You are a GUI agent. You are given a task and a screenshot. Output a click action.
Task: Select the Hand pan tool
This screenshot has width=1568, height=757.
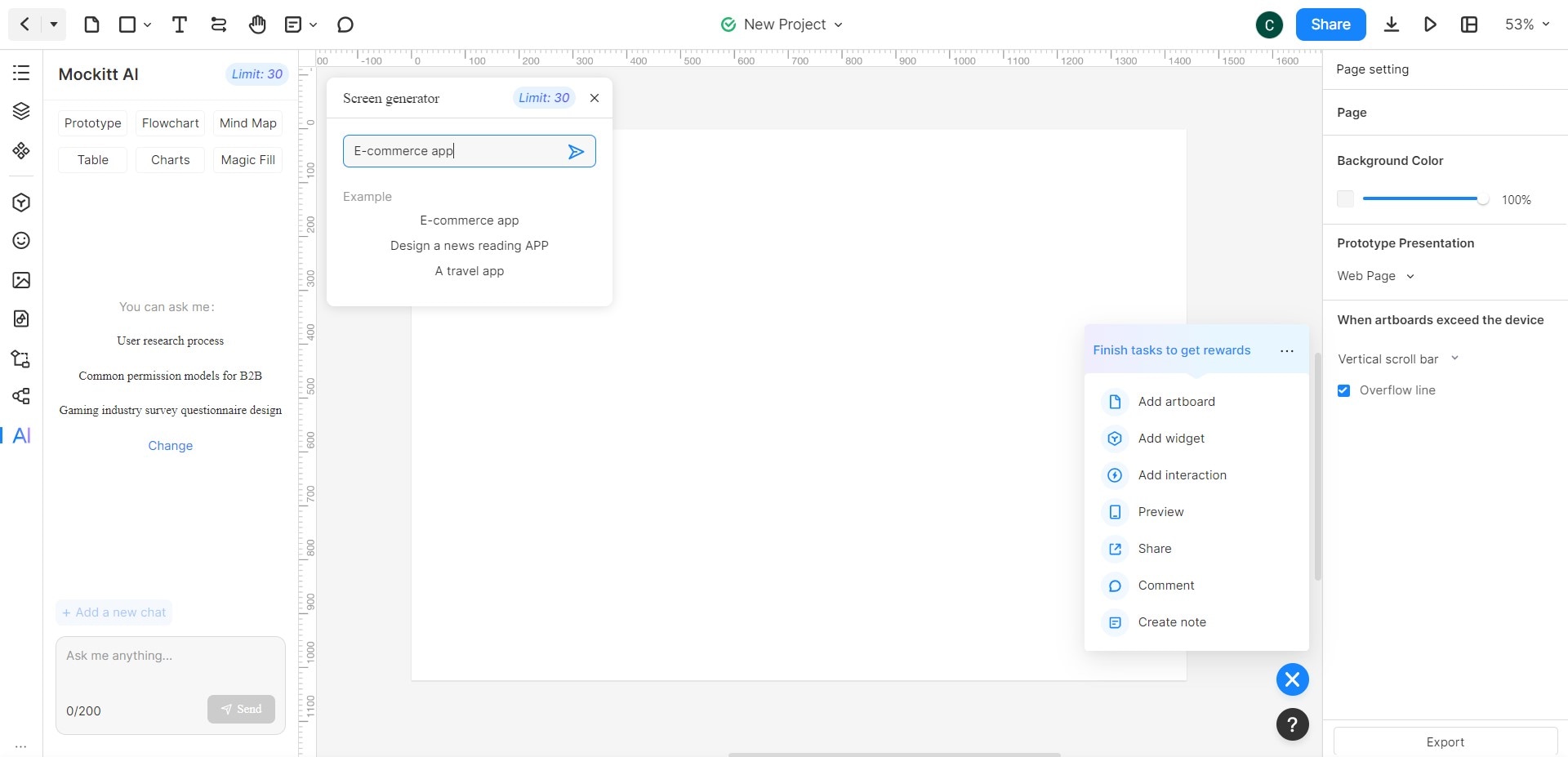point(257,24)
